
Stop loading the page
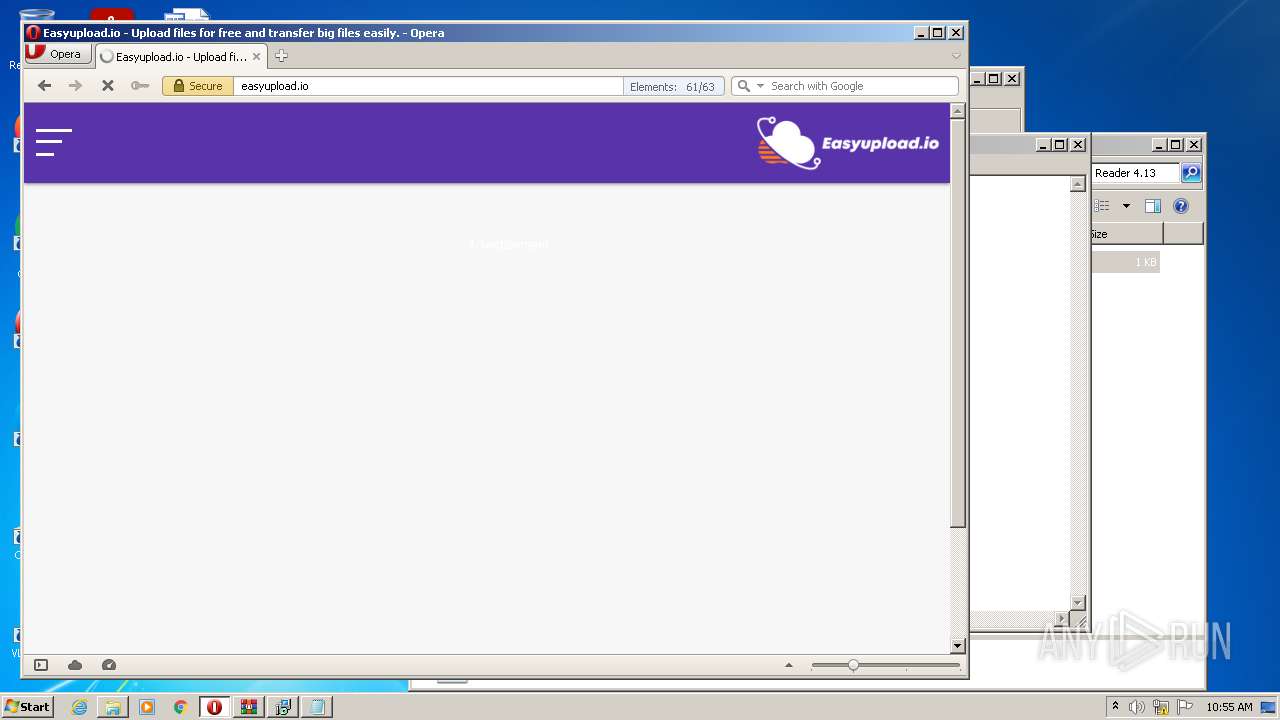coord(108,86)
